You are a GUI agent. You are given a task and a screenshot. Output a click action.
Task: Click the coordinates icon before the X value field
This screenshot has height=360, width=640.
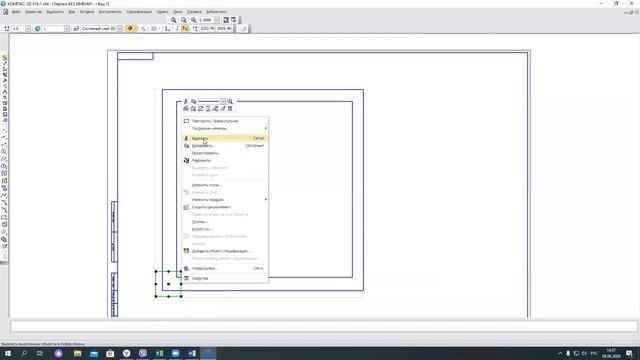pyautogui.click(x=195, y=29)
